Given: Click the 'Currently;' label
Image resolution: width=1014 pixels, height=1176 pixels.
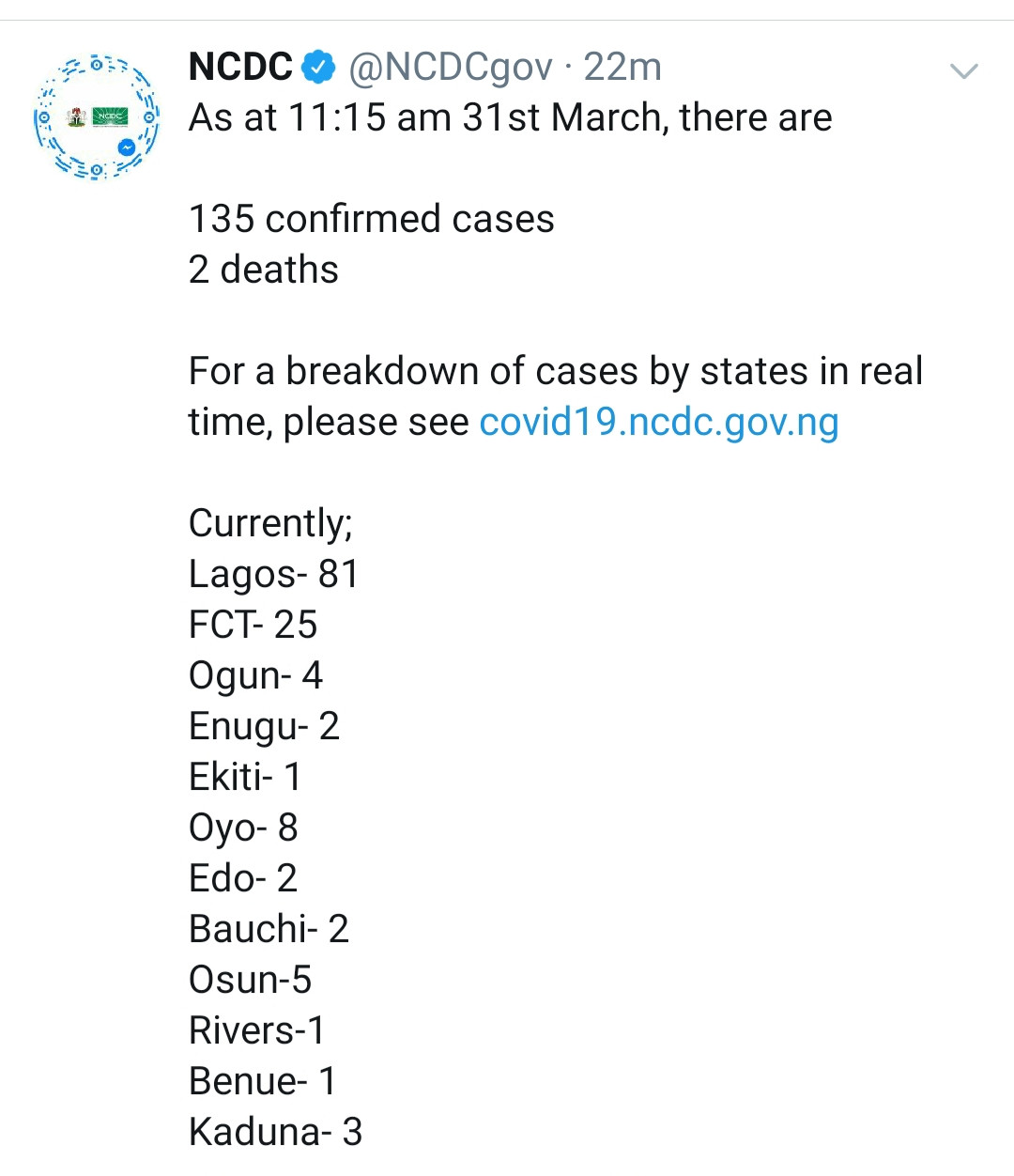Looking at the screenshot, I should point(271,523).
